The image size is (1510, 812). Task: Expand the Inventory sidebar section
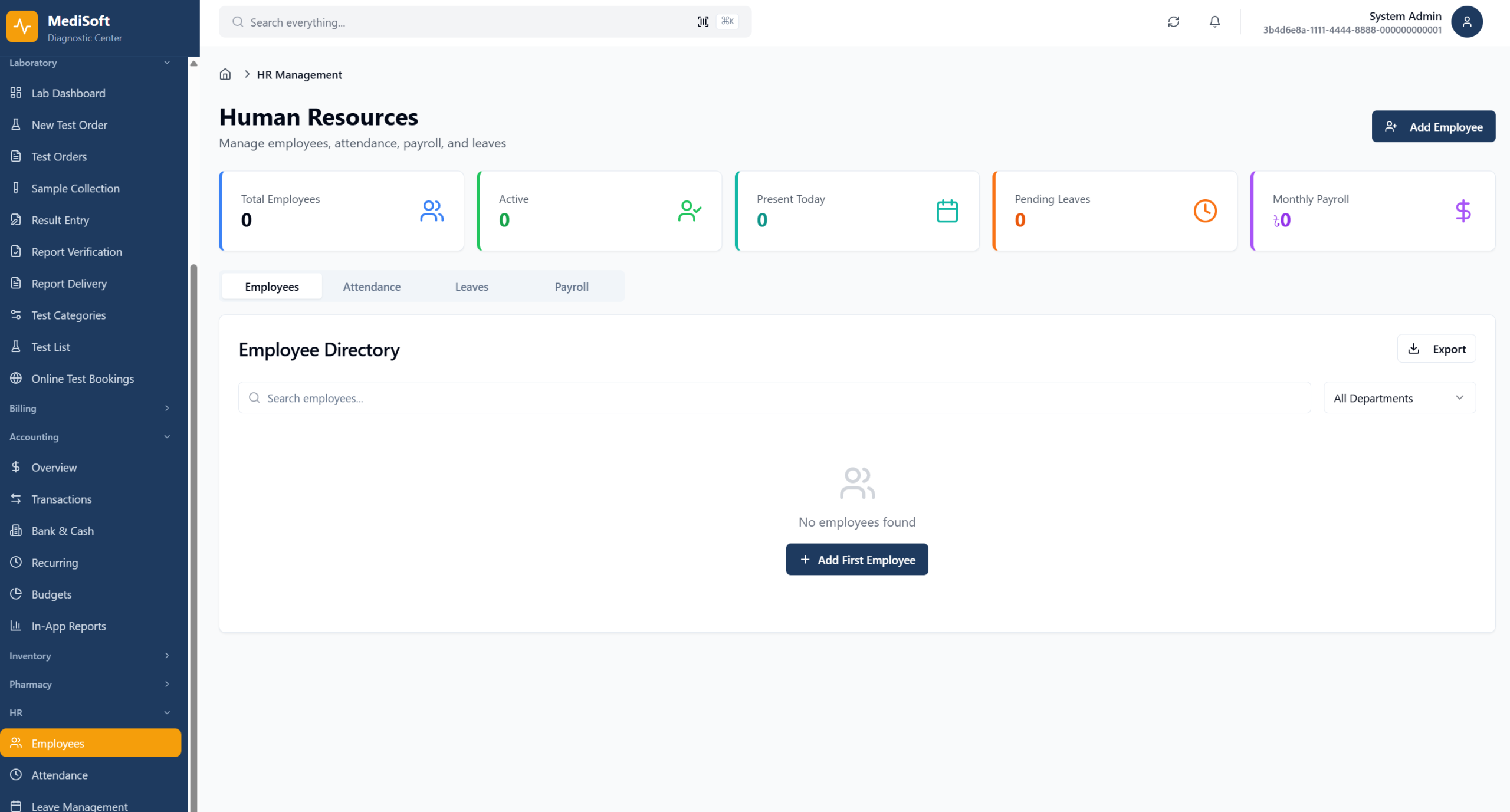(88, 656)
